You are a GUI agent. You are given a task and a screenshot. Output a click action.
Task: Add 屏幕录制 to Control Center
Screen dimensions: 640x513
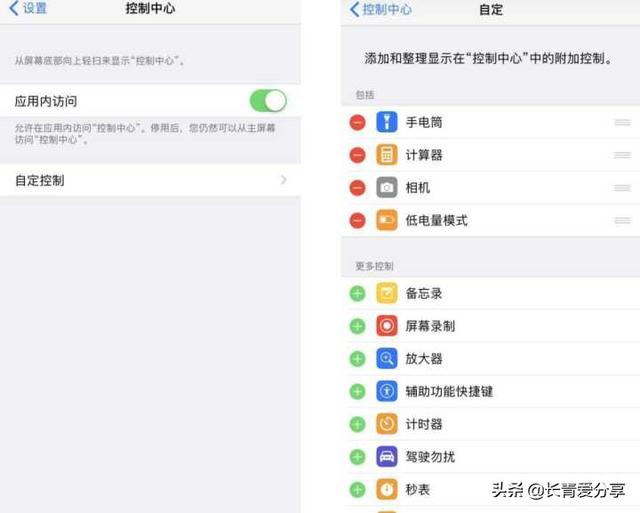click(358, 326)
